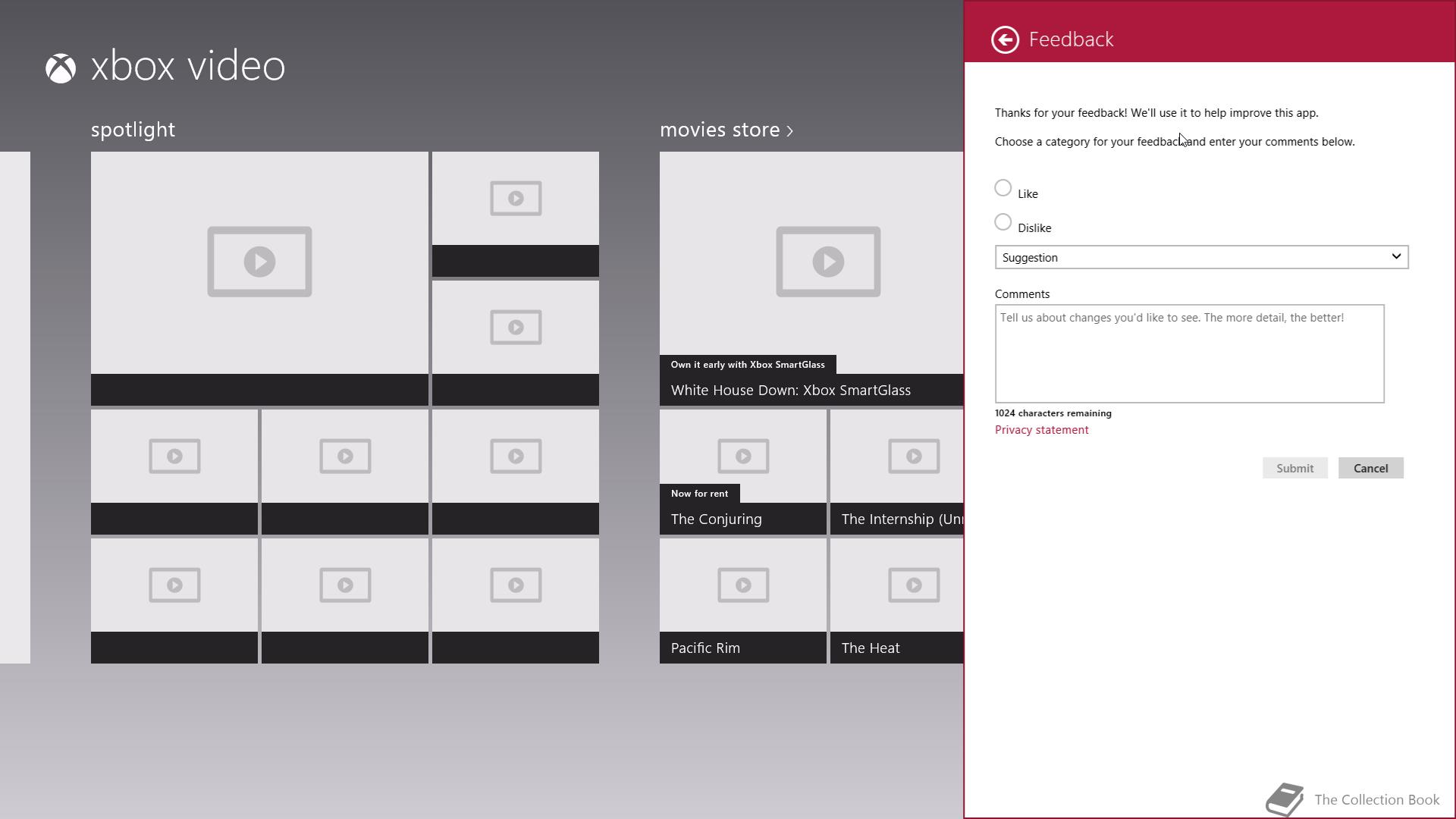Select the Dislike radio button

click(x=1003, y=222)
